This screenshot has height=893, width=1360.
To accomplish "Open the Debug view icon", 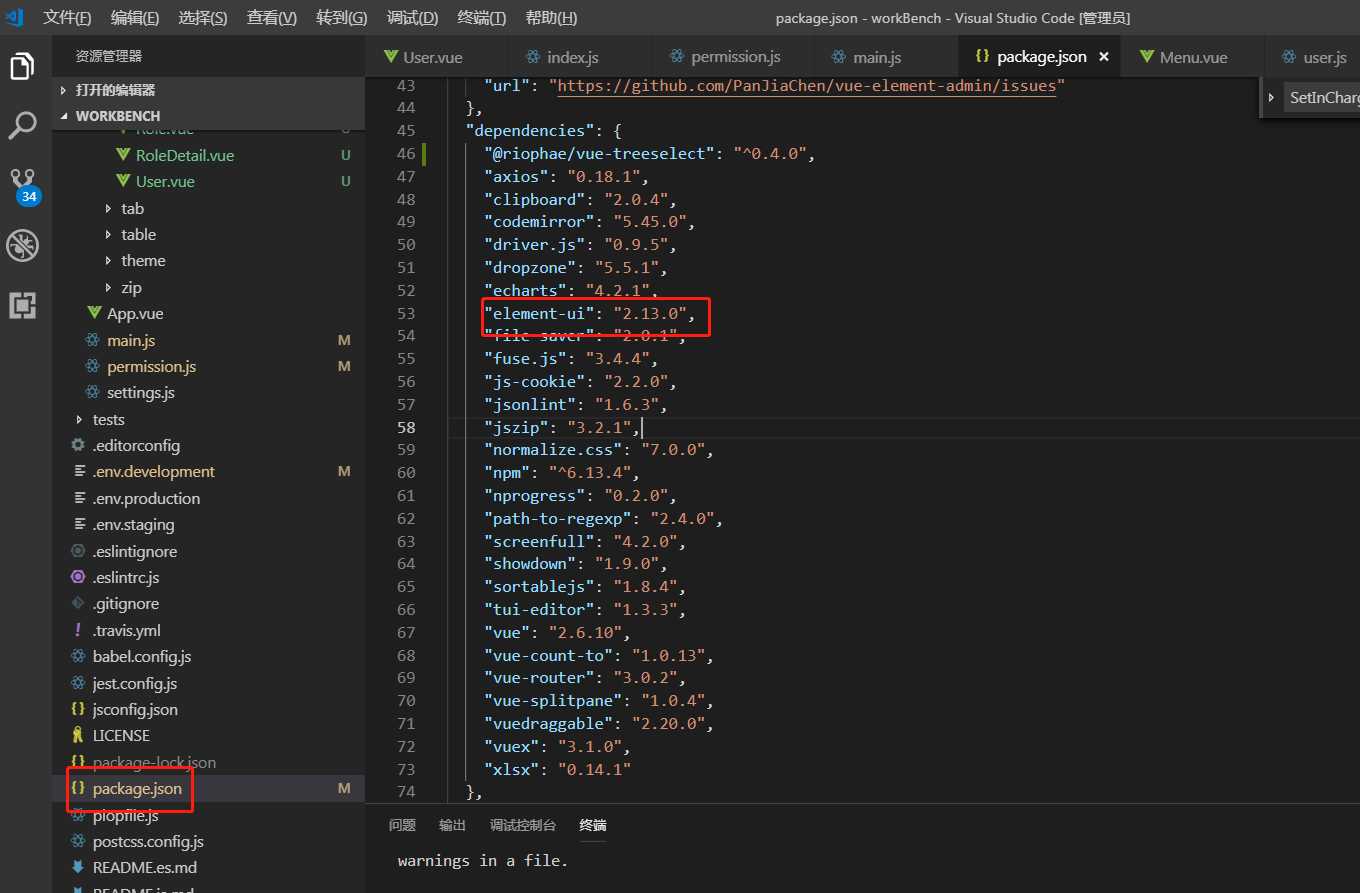I will tap(22, 245).
